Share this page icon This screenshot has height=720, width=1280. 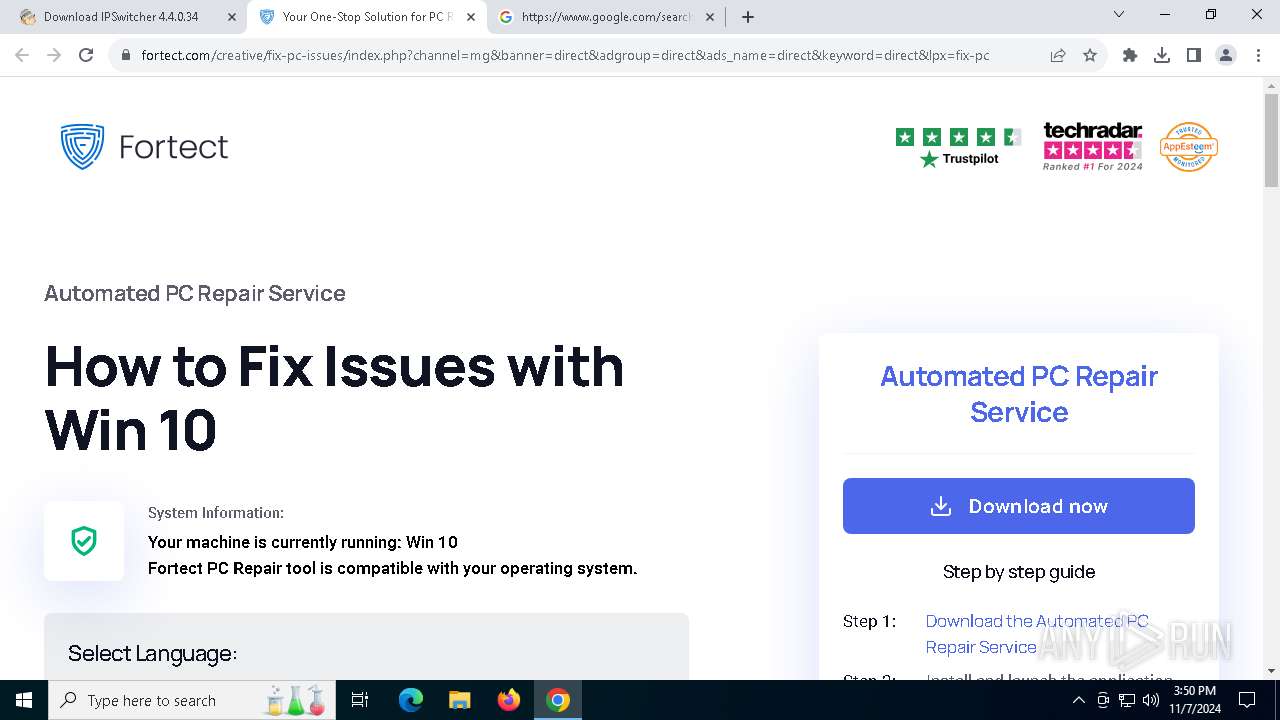coord(1058,56)
